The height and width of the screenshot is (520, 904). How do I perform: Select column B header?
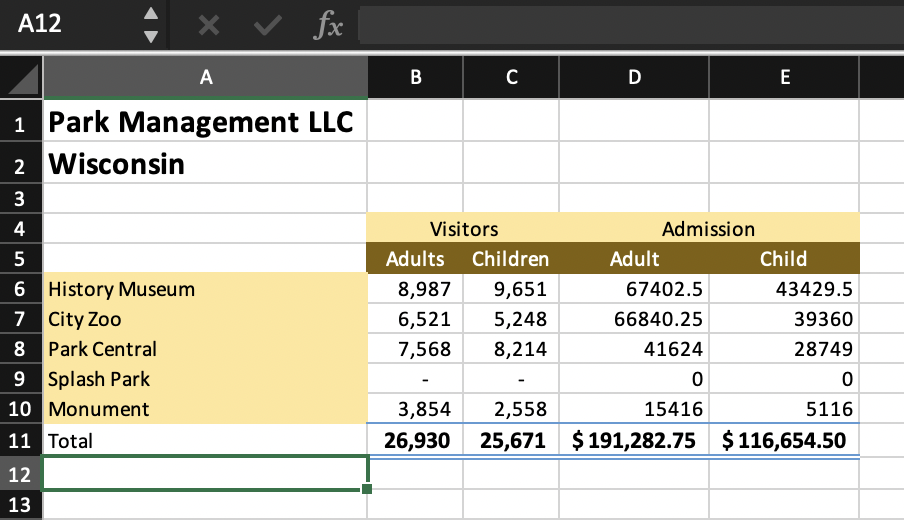416,77
